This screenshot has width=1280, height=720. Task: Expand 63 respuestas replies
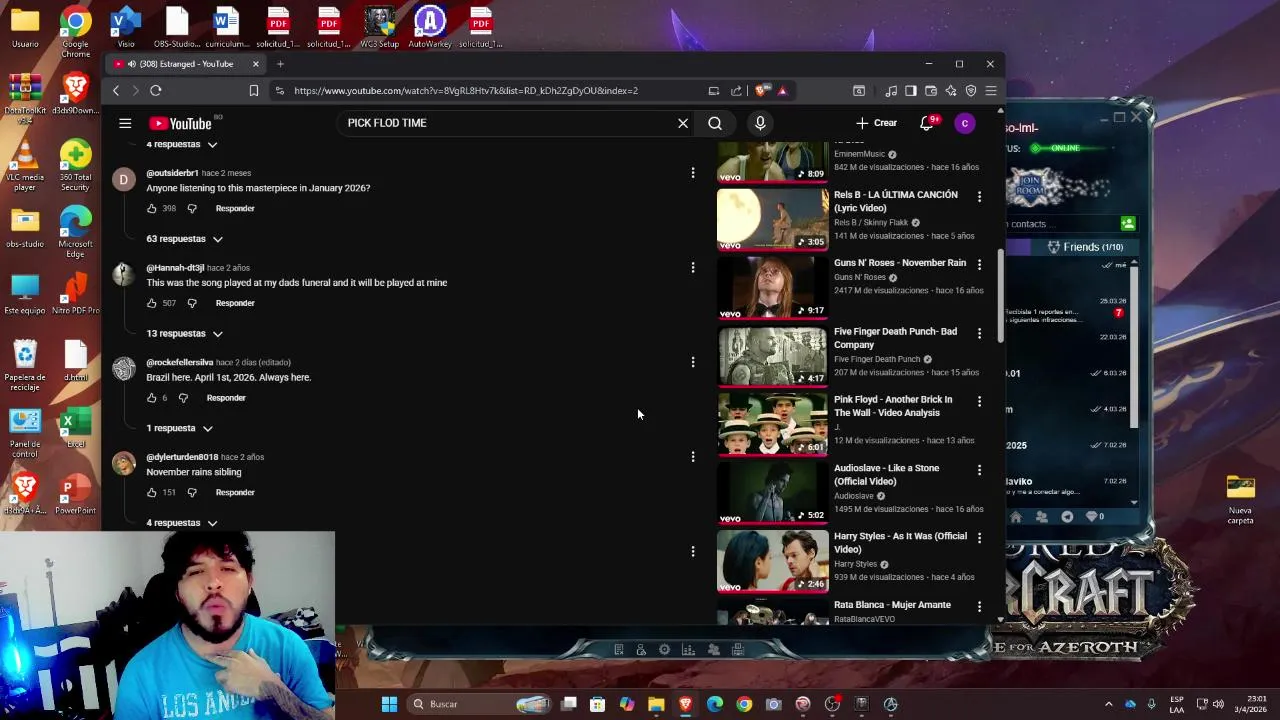(185, 239)
